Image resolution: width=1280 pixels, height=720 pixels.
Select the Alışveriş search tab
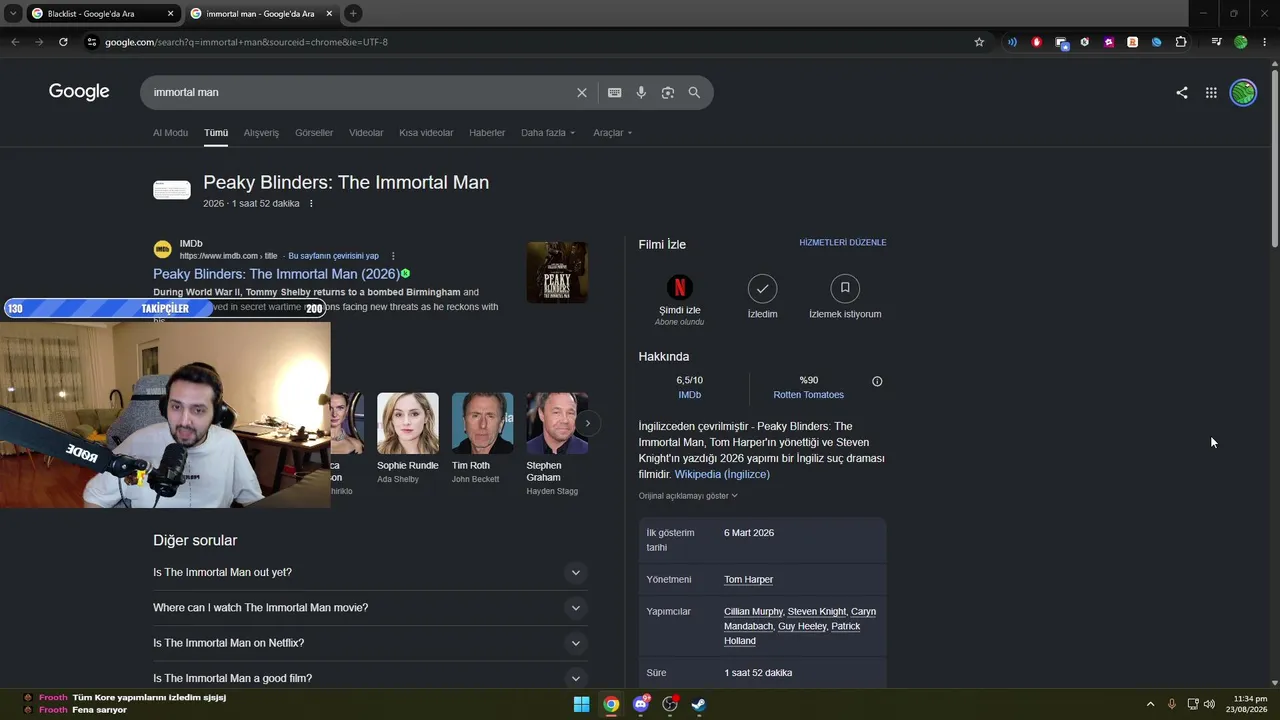(x=261, y=133)
